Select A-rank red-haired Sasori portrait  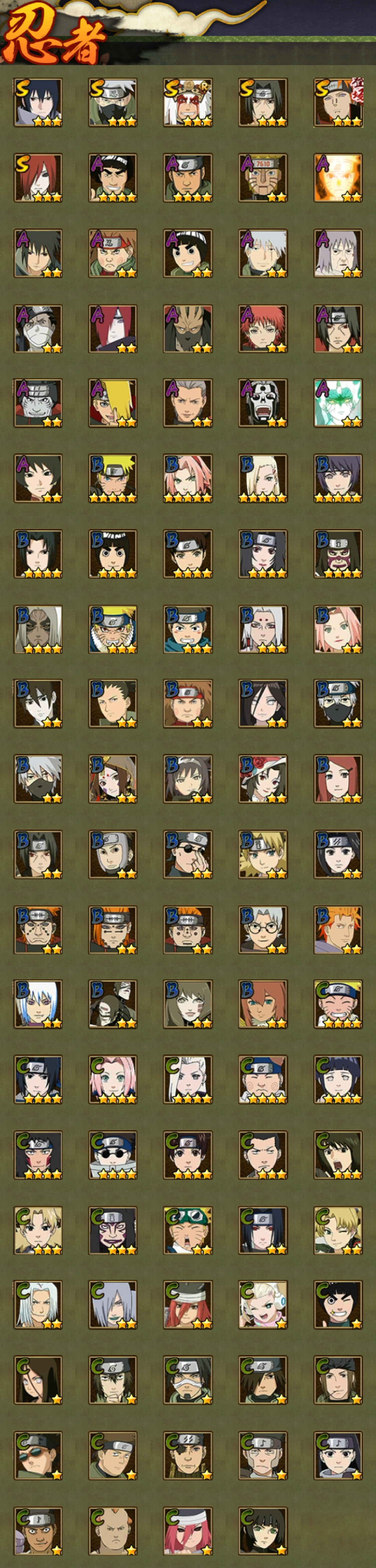pos(263,329)
